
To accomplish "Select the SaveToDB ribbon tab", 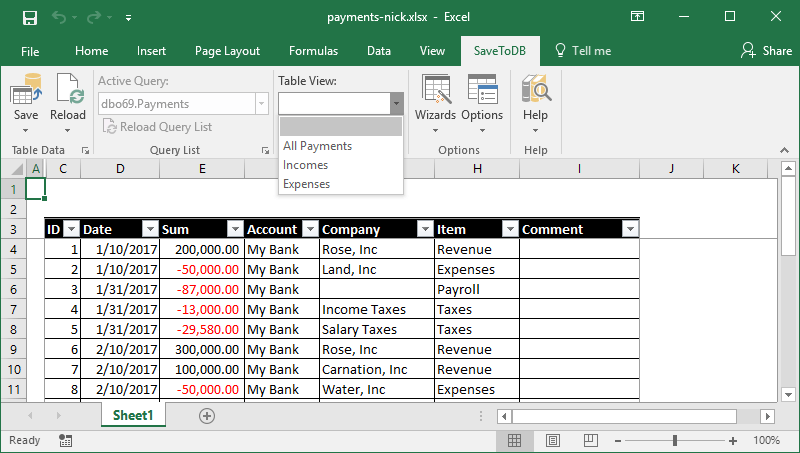I will 499,51.
